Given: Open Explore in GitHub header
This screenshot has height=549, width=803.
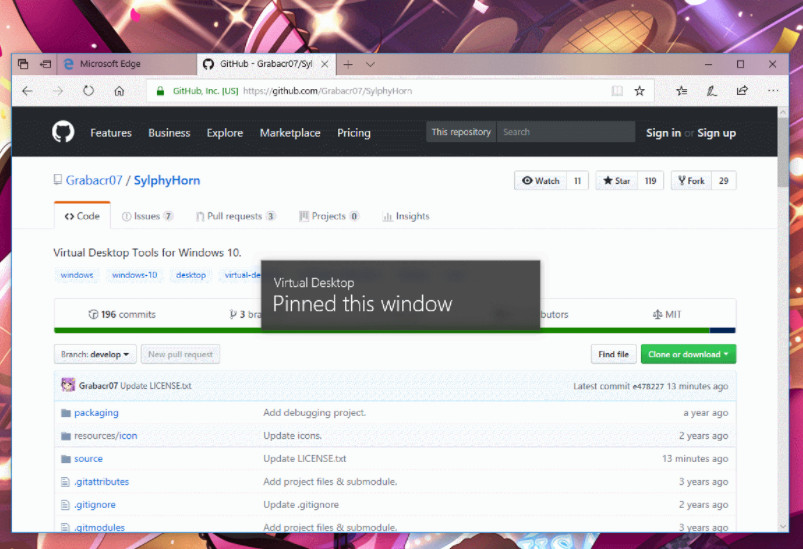Looking at the screenshot, I should pyautogui.click(x=225, y=133).
